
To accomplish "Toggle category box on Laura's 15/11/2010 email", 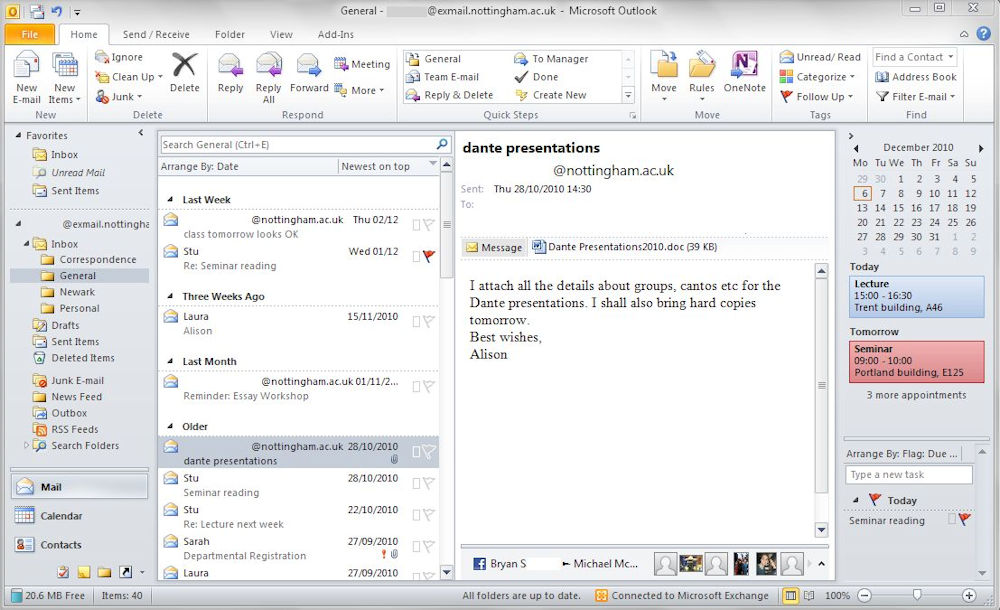I will [x=416, y=321].
